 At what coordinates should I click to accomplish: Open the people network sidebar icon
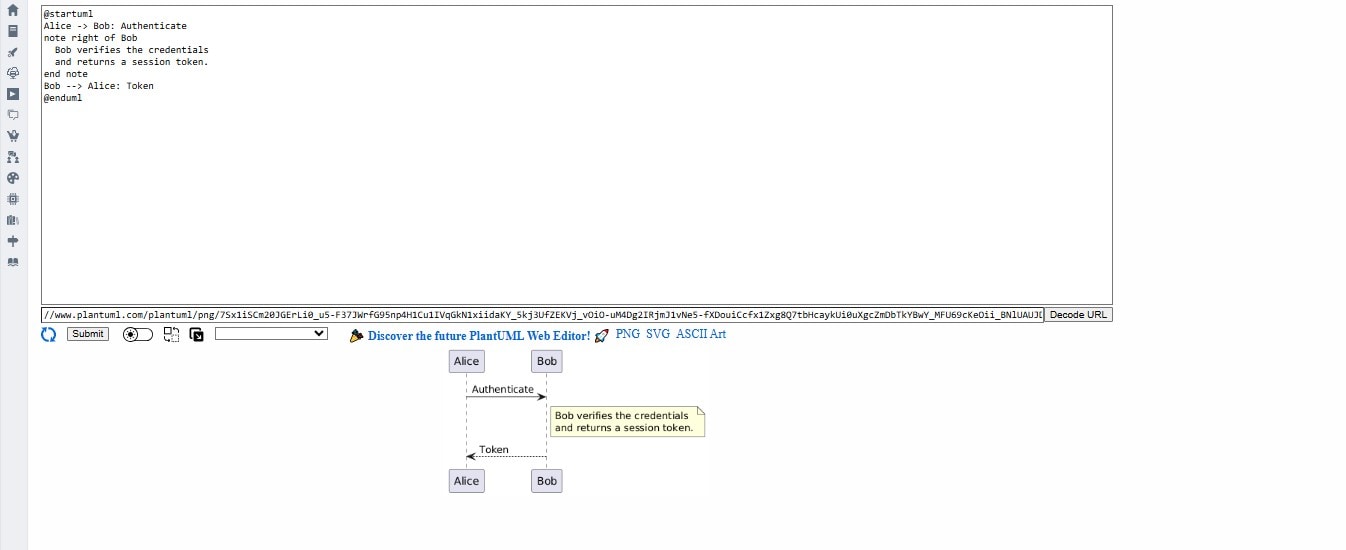tap(13, 157)
